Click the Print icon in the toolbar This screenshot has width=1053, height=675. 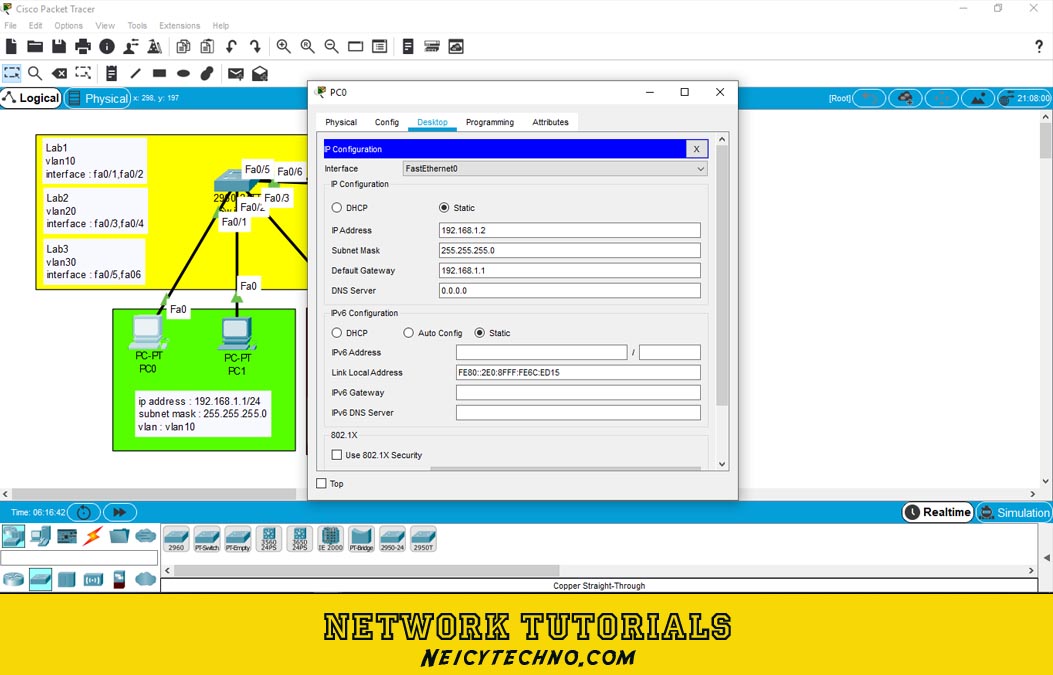[x=83, y=46]
